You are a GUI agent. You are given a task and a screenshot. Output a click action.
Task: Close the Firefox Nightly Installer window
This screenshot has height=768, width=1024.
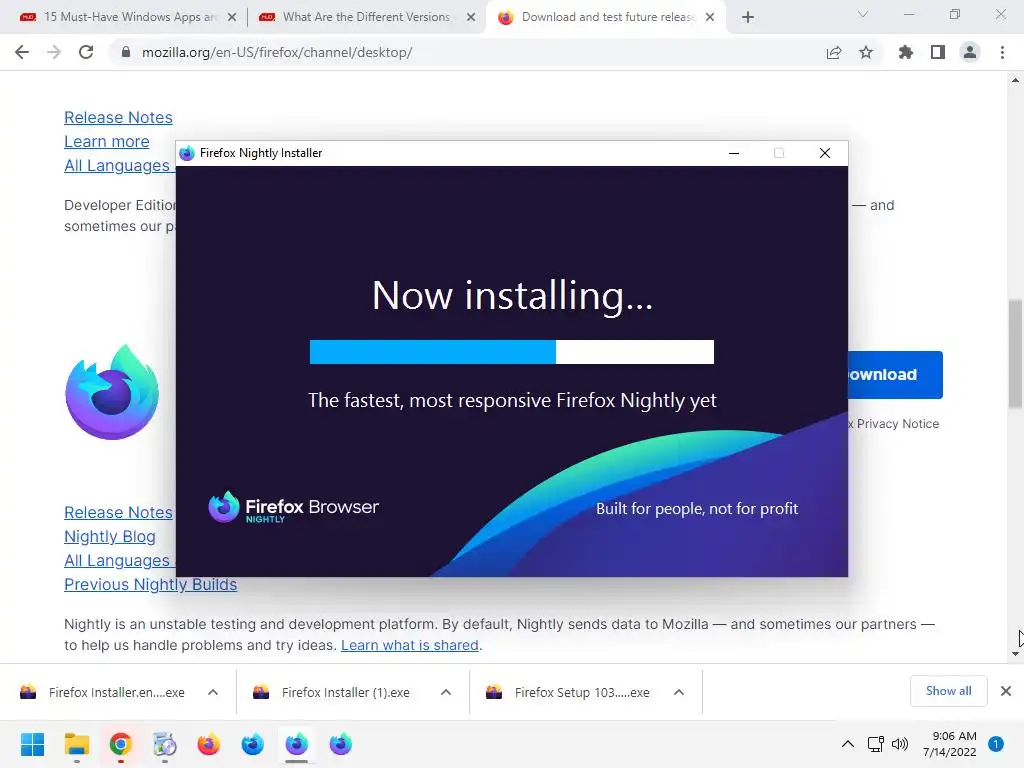coord(825,153)
